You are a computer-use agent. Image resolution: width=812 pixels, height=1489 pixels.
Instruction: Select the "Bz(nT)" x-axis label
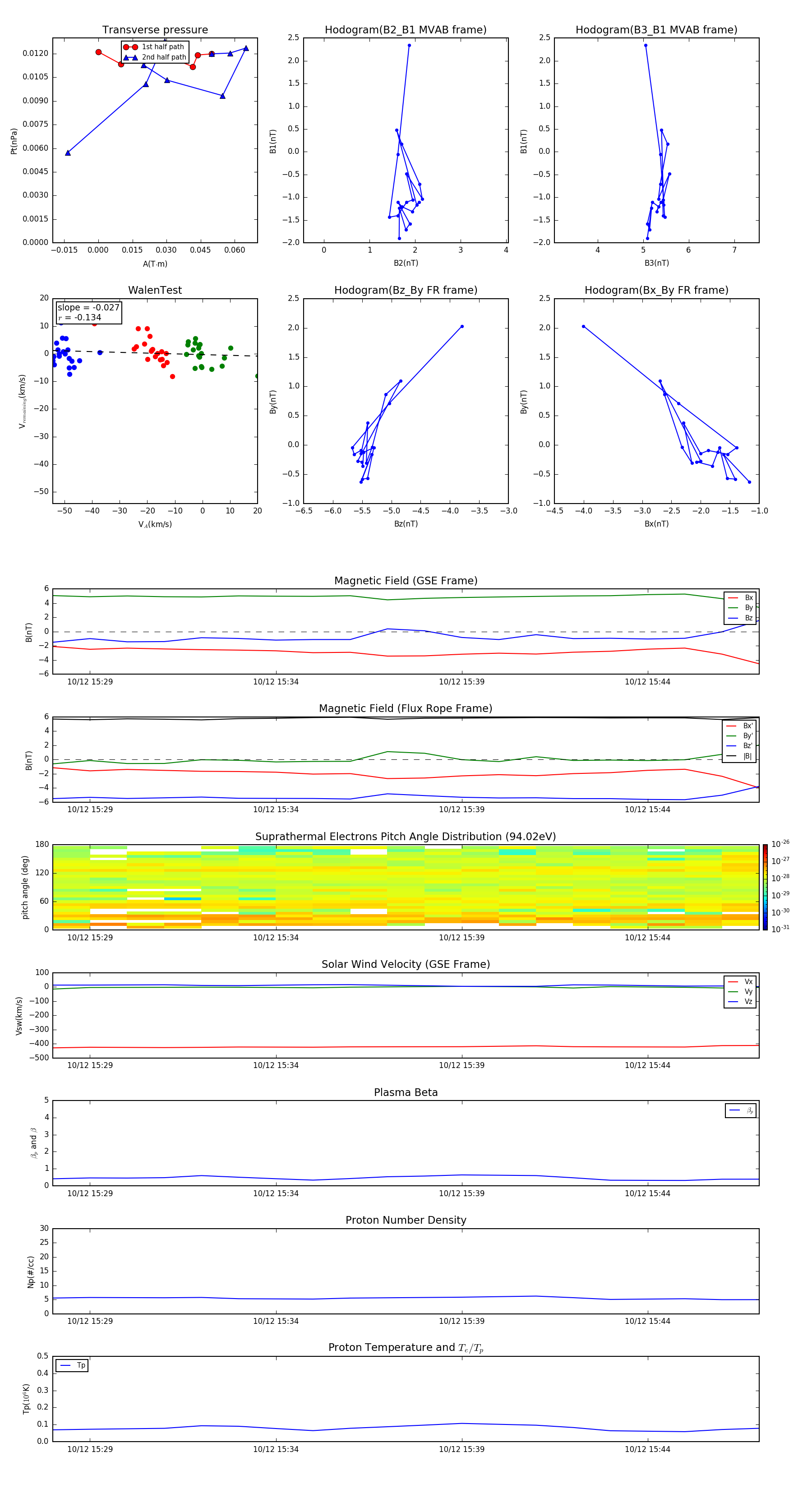pos(406,524)
